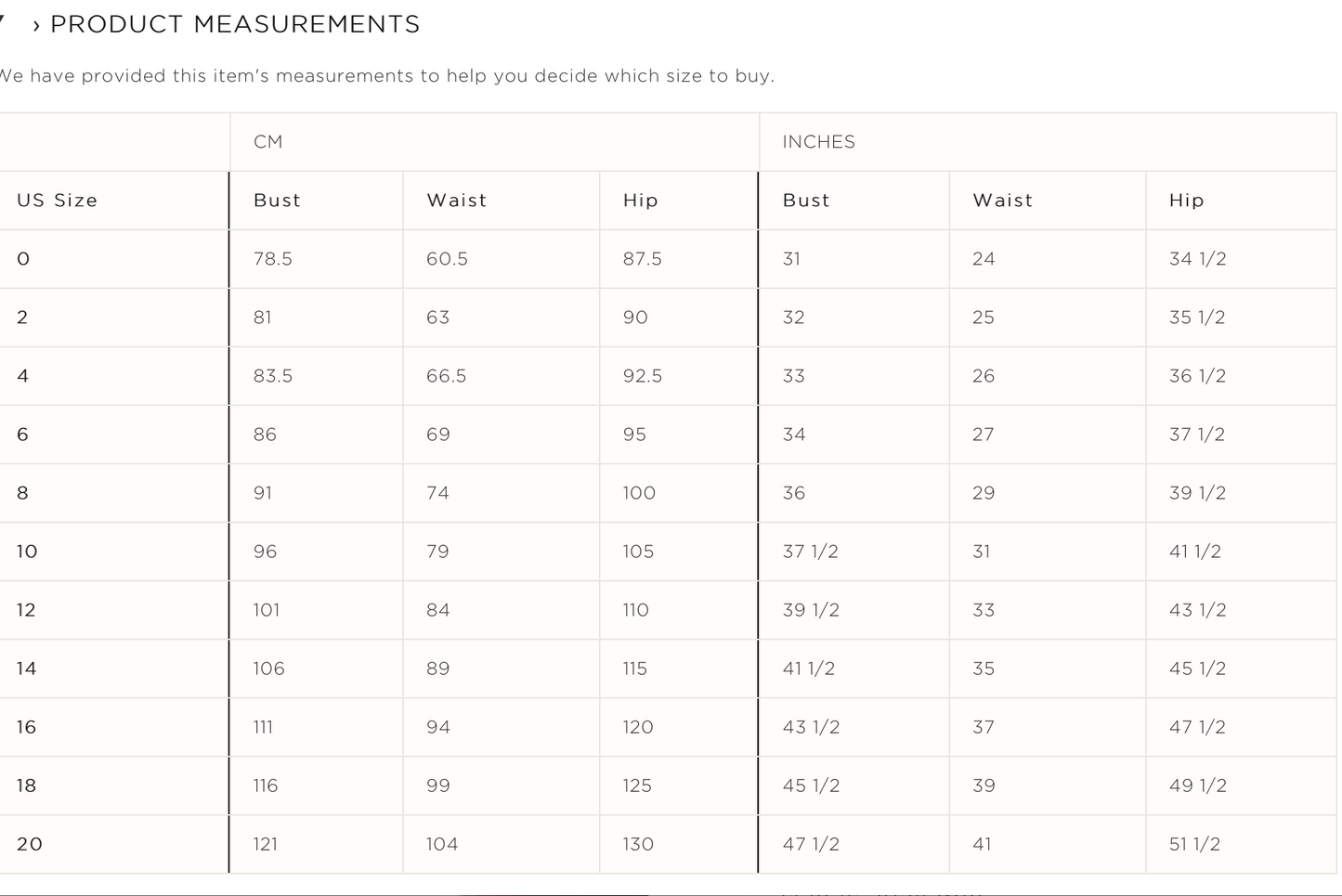Select the US size 20 row label
This screenshot has height=896, width=1342.
(30, 844)
